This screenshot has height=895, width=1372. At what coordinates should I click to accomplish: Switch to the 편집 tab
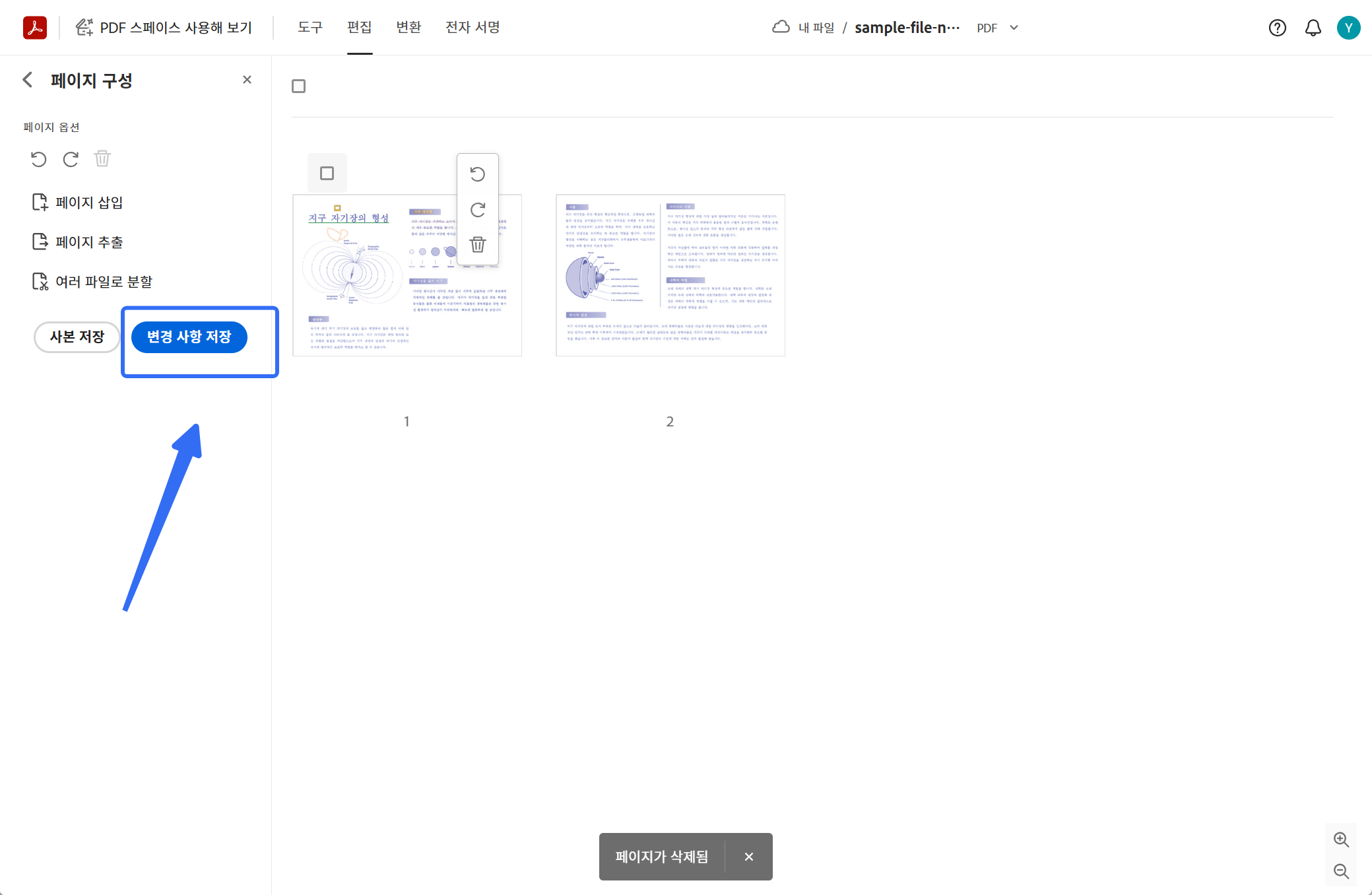360,27
